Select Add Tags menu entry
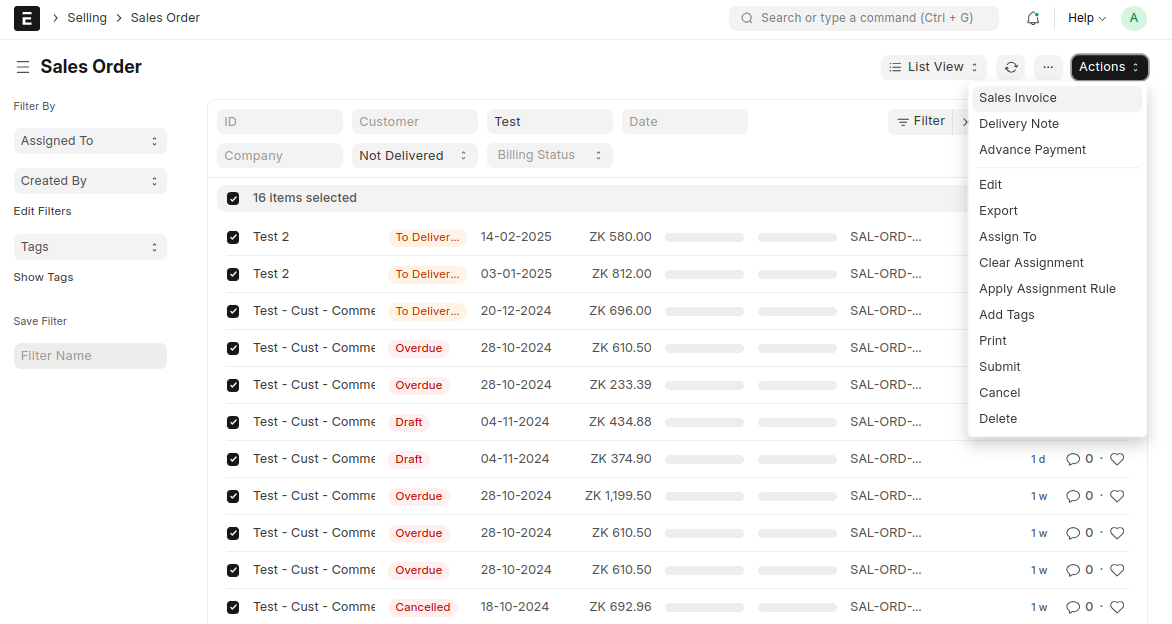The width and height of the screenshot is (1172, 624). tap(1057, 315)
